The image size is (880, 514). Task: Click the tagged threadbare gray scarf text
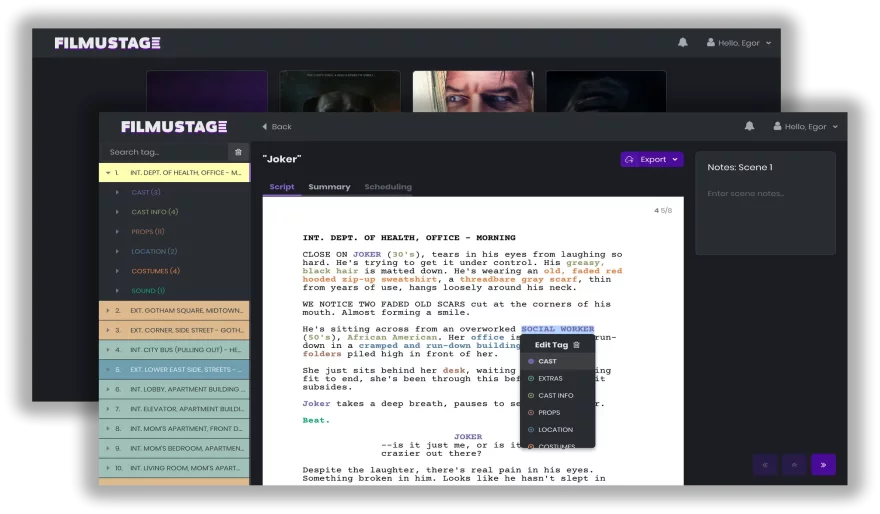pos(518,279)
